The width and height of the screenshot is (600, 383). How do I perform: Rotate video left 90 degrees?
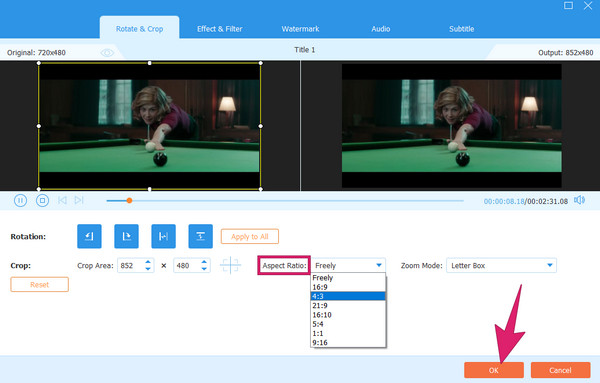click(89, 236)
